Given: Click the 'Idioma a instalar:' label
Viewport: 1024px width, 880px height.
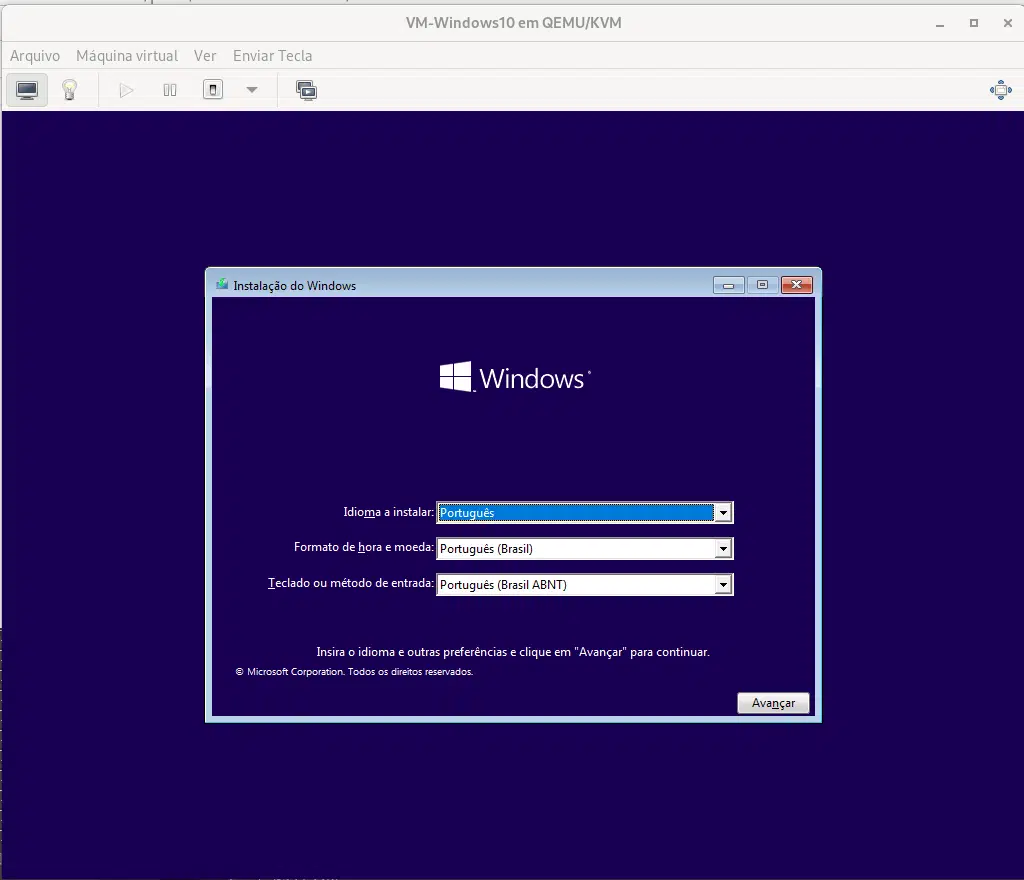Looking at the screenshot, I should [x=389, y=512].
